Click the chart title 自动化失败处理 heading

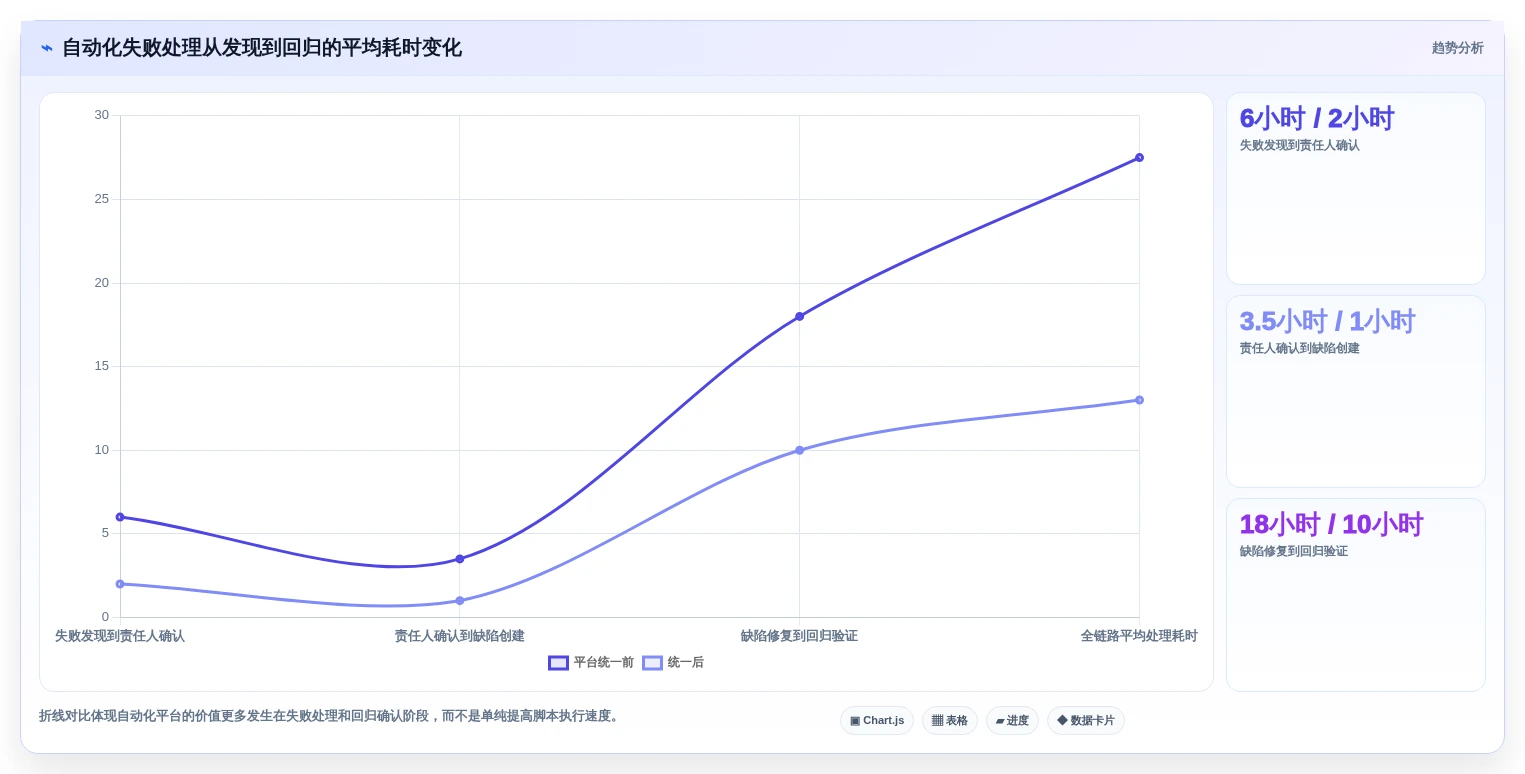[262, 48]
